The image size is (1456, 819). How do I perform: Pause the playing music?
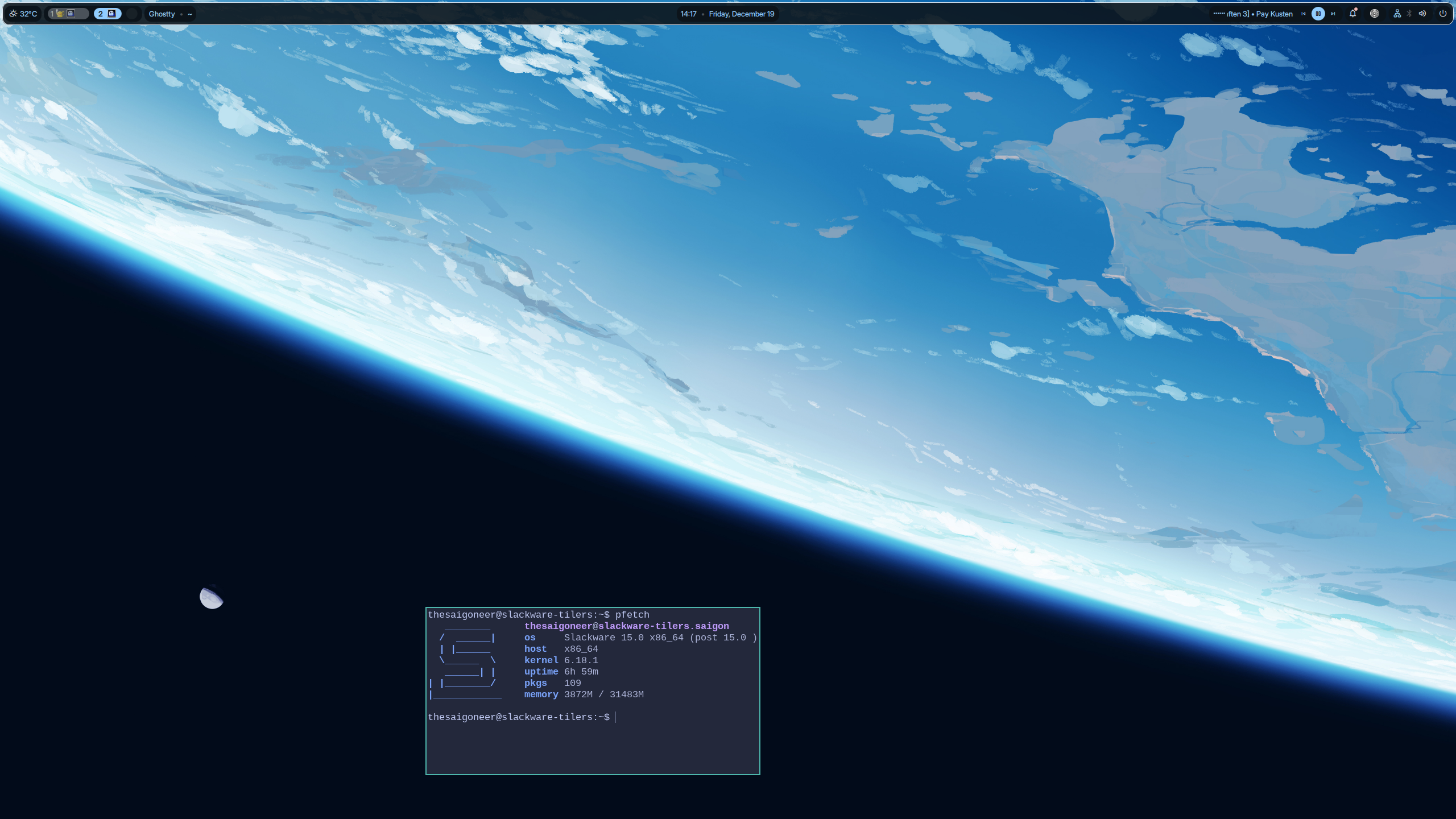point(1318,14)
